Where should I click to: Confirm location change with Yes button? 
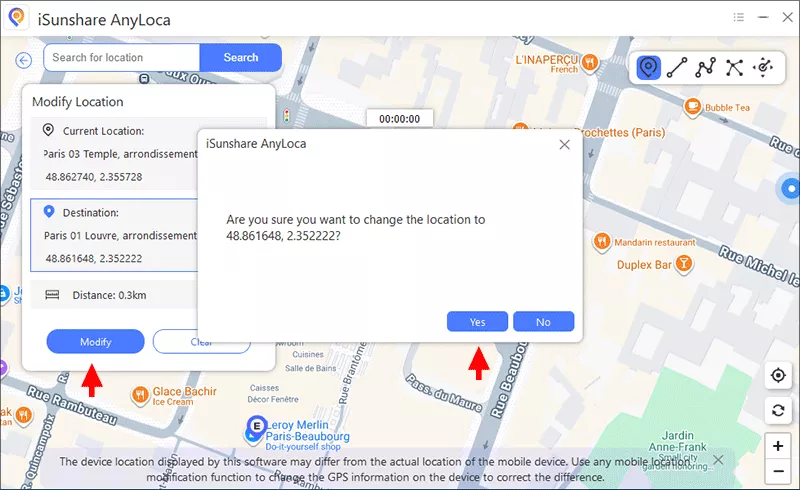[x=477, y=322]
